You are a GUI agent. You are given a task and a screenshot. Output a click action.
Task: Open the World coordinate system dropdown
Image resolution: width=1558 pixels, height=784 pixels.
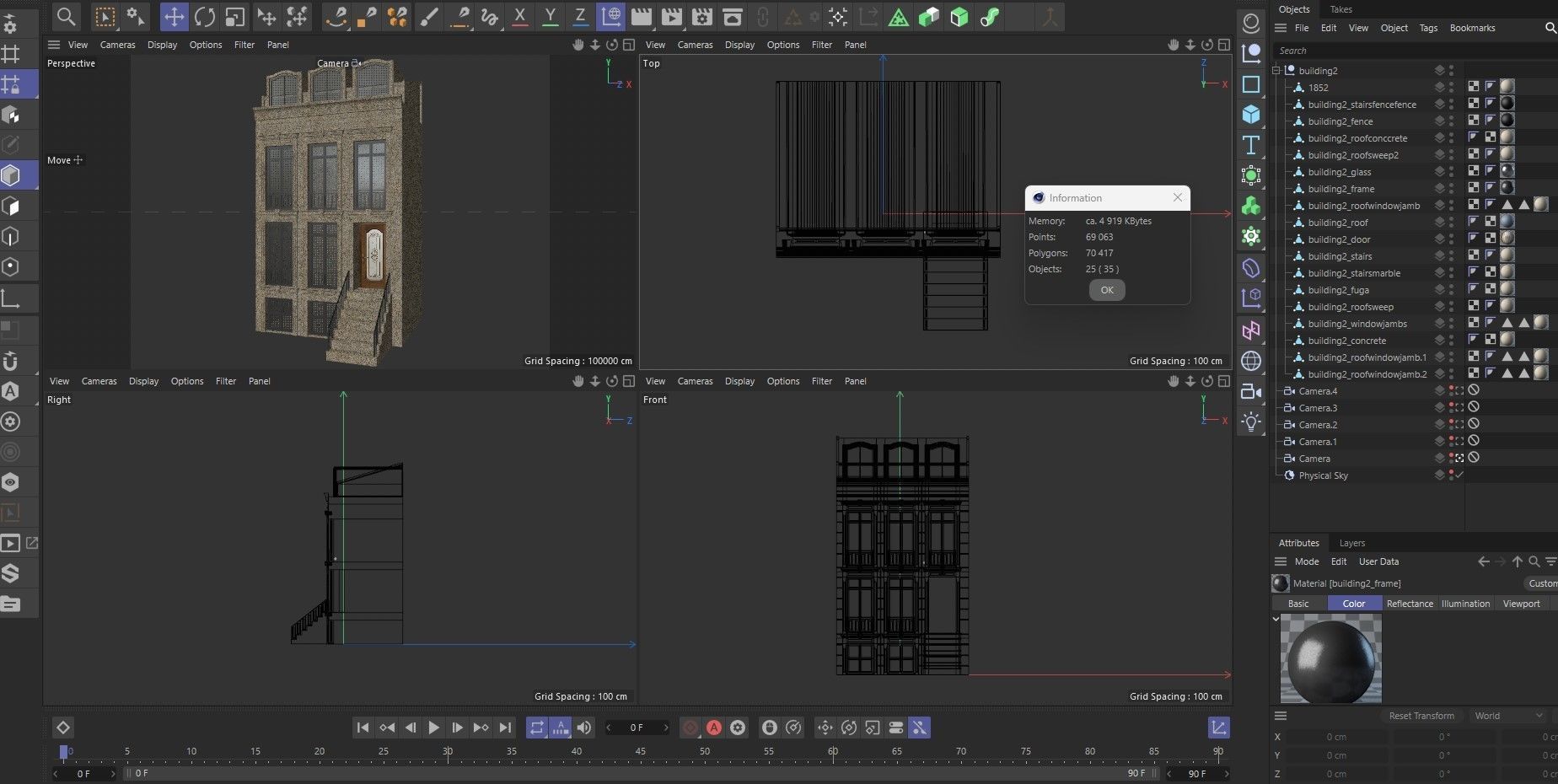pyautogui.click(x=1508, y=716)
